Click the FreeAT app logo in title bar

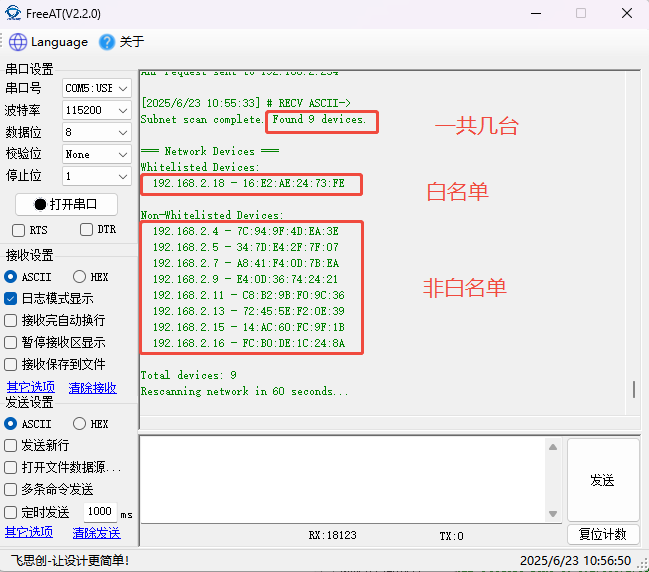click(13, 13)
